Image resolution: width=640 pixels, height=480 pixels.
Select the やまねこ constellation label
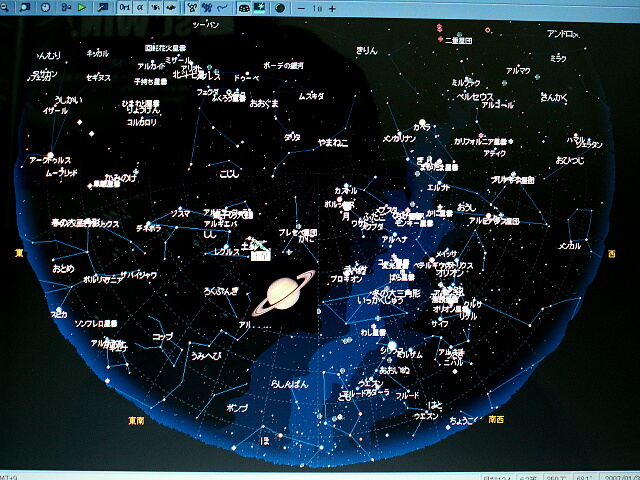point(333,142)
